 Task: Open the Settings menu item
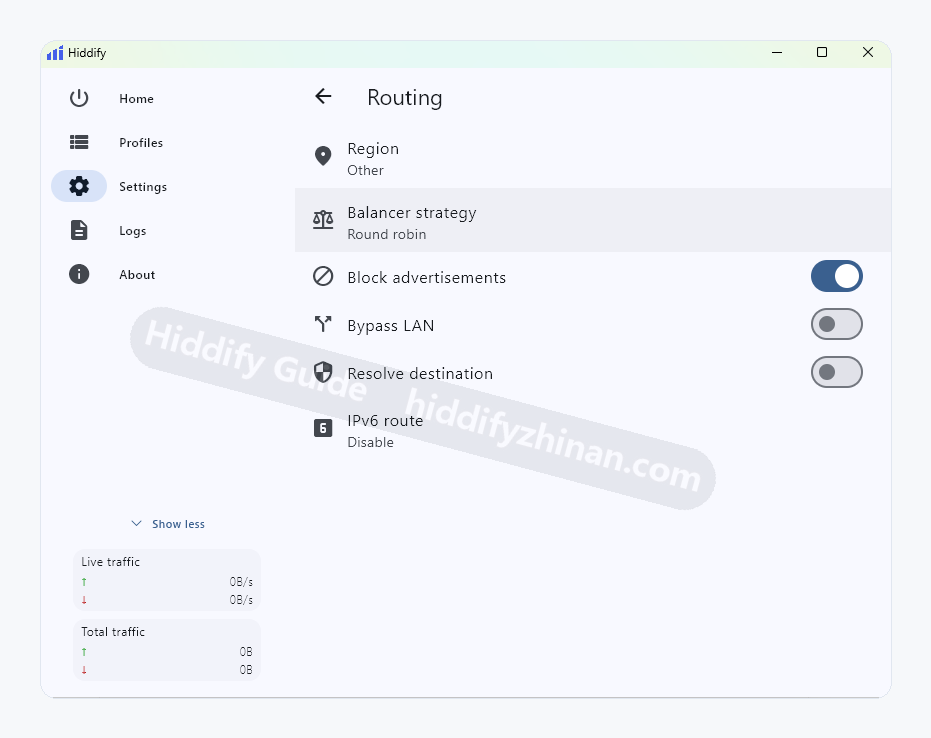(142, 186)
